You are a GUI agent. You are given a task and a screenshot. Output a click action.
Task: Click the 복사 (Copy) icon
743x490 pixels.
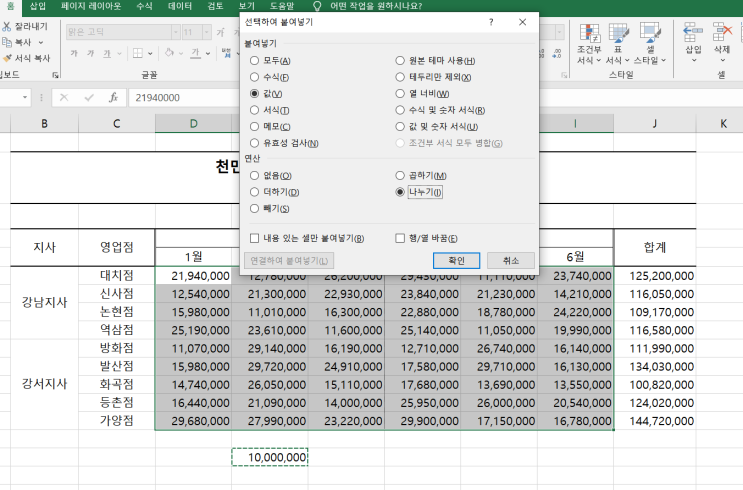7,42
